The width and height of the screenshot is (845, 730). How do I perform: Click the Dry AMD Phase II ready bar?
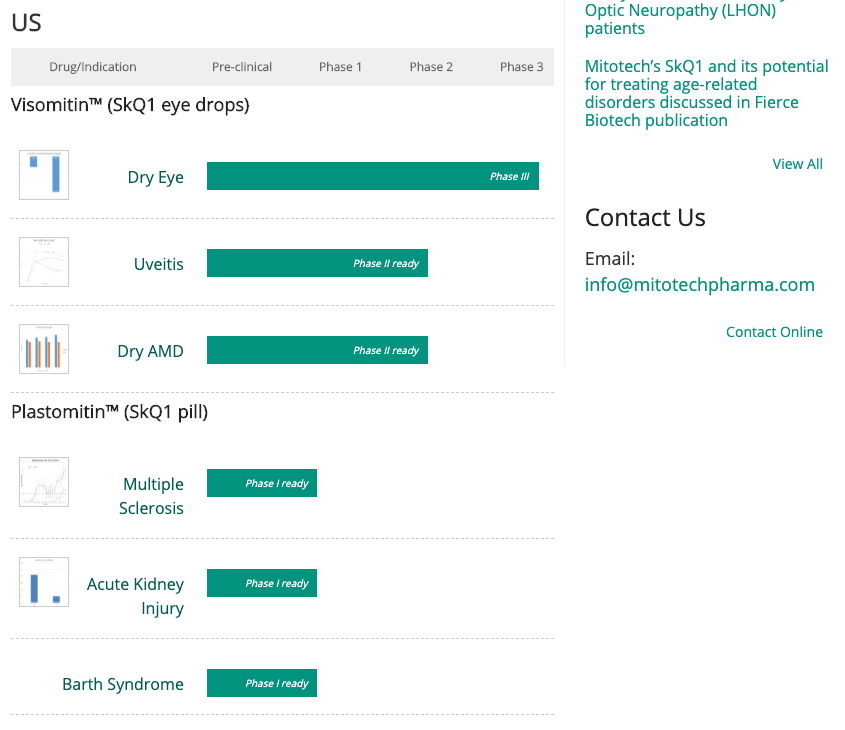(x=317, y=350)
